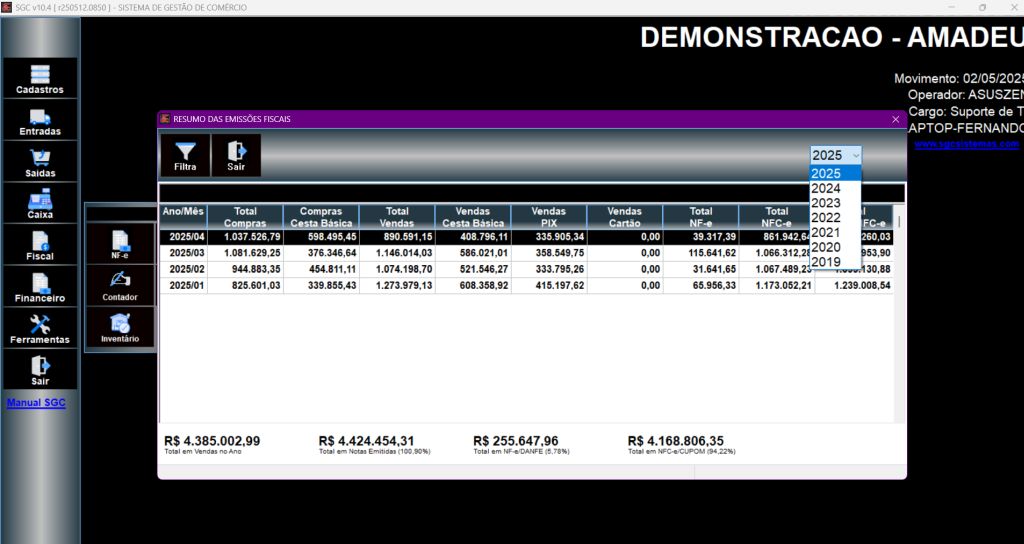Select 2020 in the year list
This screenshot has width=1024, height=544.
[x=835, y=247]
